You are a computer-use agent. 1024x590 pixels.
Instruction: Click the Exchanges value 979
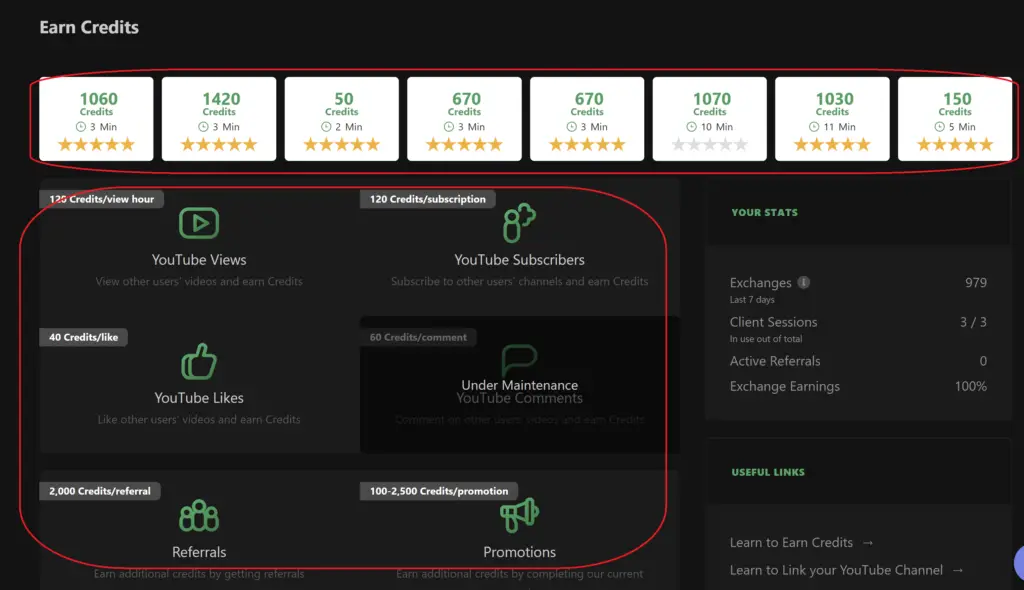click(x=976, y=282)
